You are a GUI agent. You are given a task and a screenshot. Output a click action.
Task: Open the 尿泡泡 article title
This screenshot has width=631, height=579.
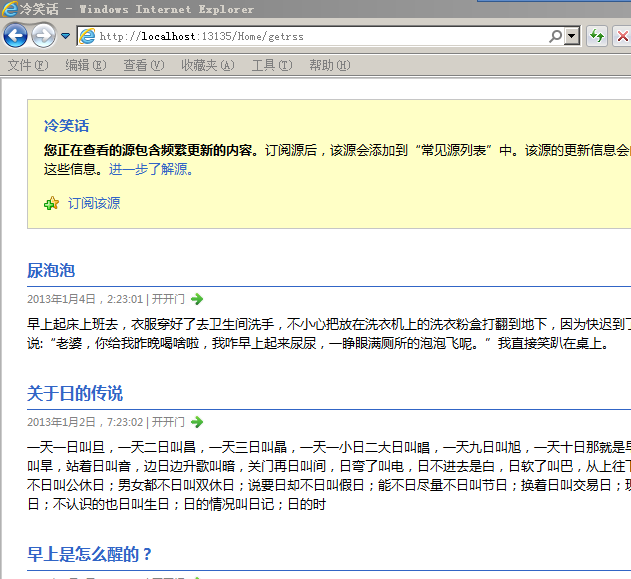point(51,270)
